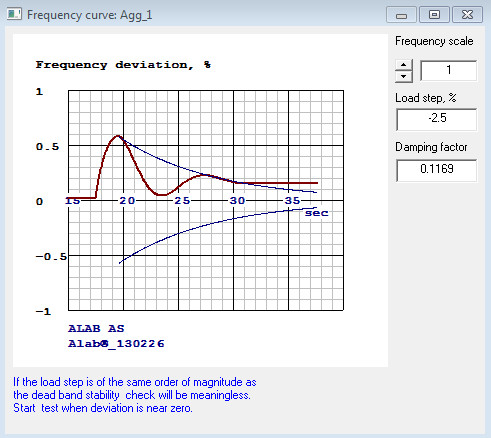Image resolution: width=491 pixels, height=438 pixels.
Task: Click the blue dead band warning text
Action: click(135, 395)
